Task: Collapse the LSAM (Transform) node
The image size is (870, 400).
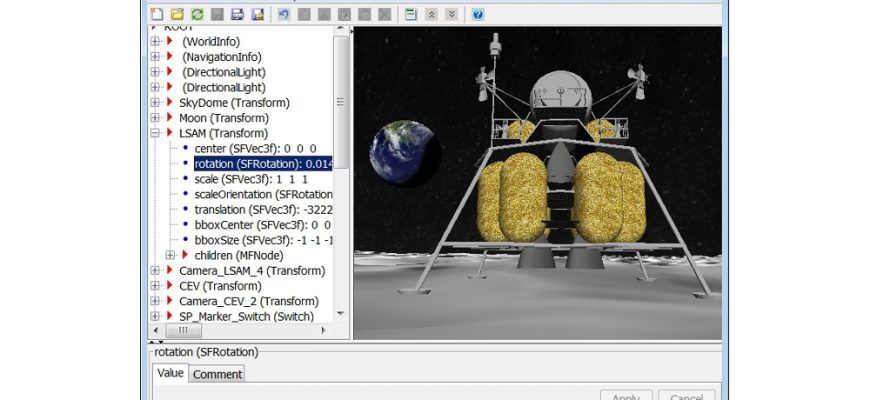Action: [x=155, y=133]
